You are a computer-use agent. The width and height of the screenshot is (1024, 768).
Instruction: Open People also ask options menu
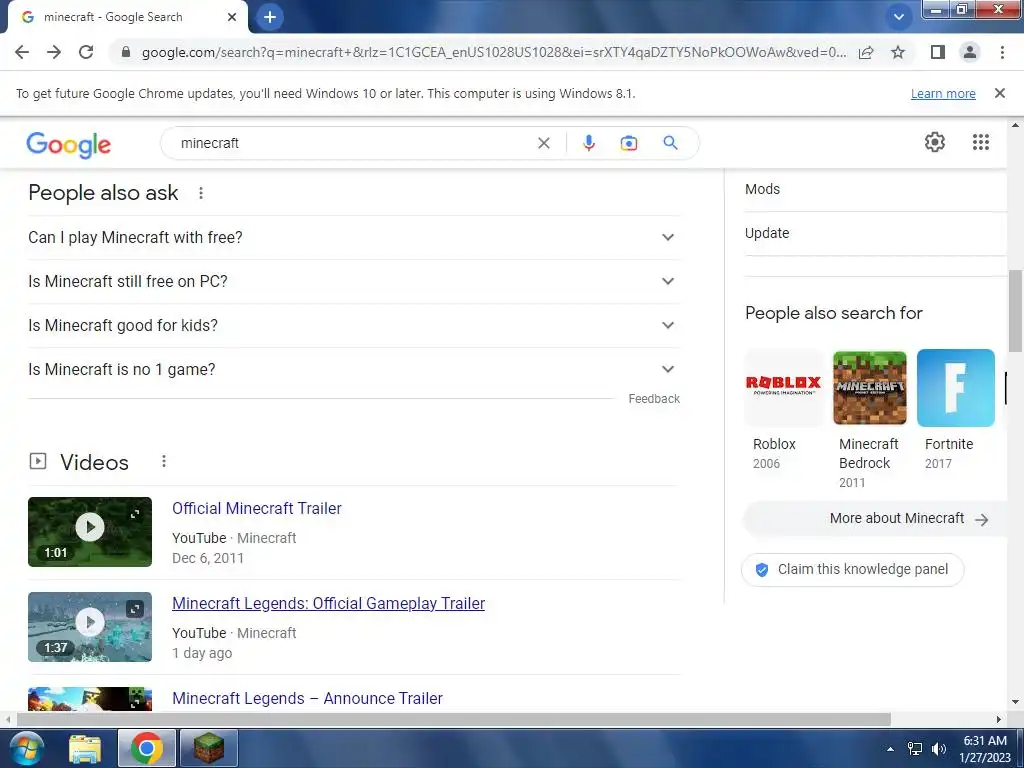201,193
